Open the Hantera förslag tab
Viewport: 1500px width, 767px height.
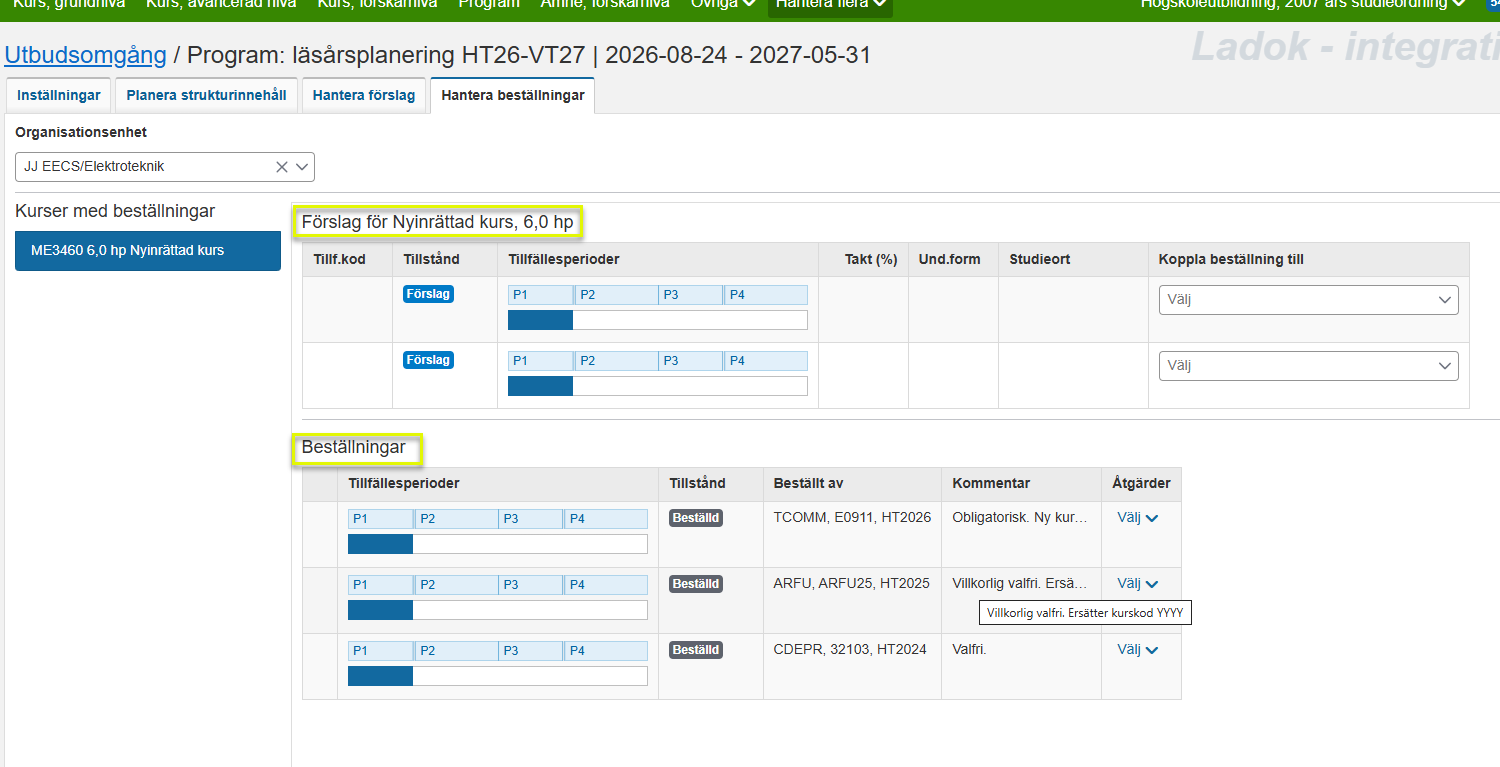[363, 96]
